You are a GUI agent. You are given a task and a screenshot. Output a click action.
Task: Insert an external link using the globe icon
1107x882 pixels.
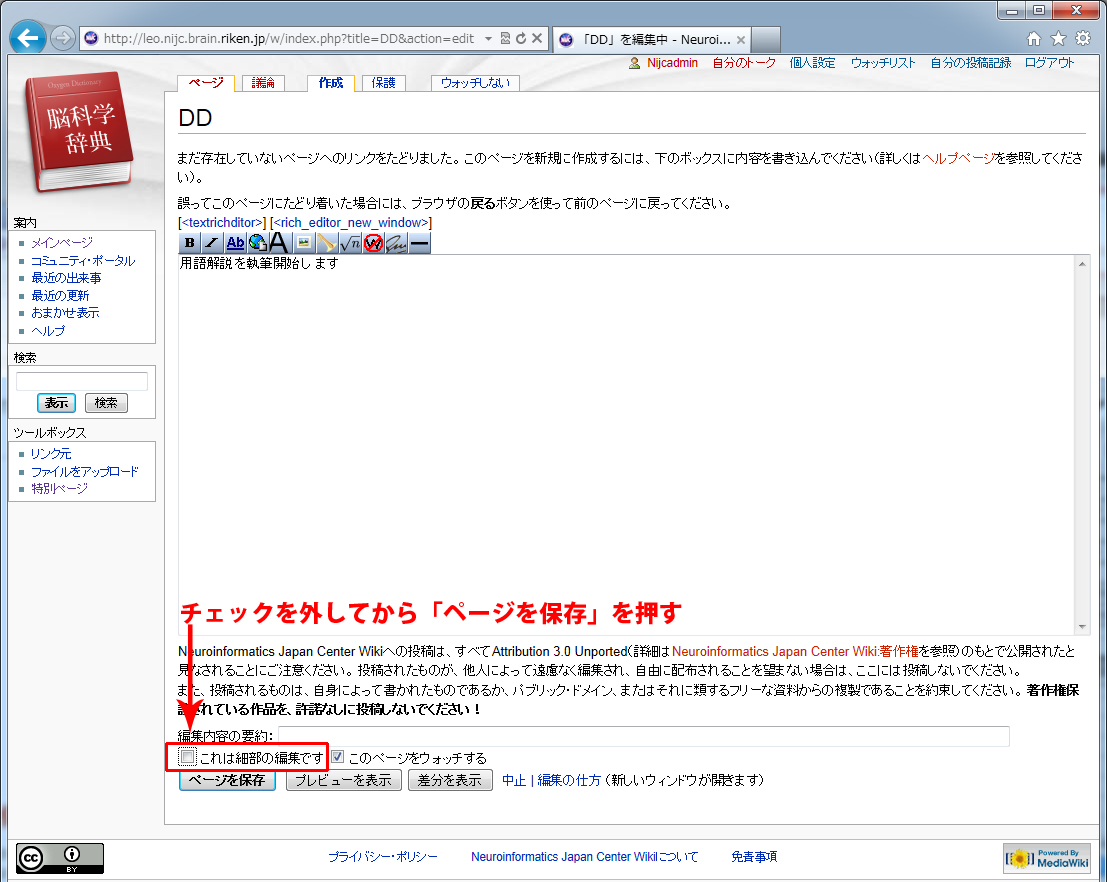258,243
